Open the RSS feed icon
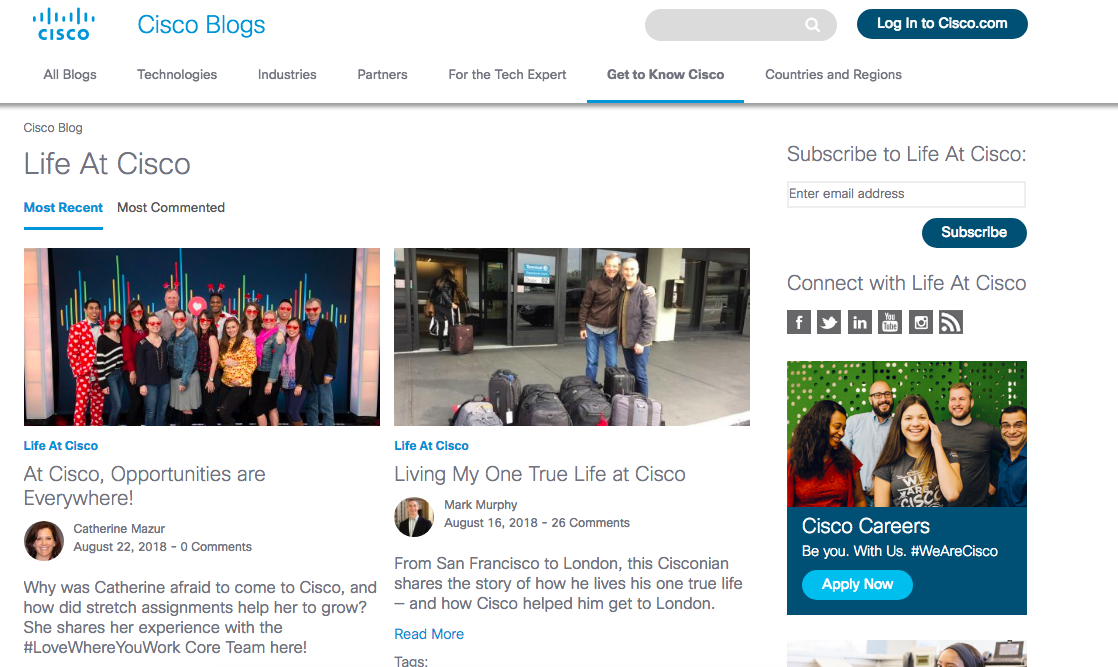Screen dimensions: 1118x667 pos(951,322)
